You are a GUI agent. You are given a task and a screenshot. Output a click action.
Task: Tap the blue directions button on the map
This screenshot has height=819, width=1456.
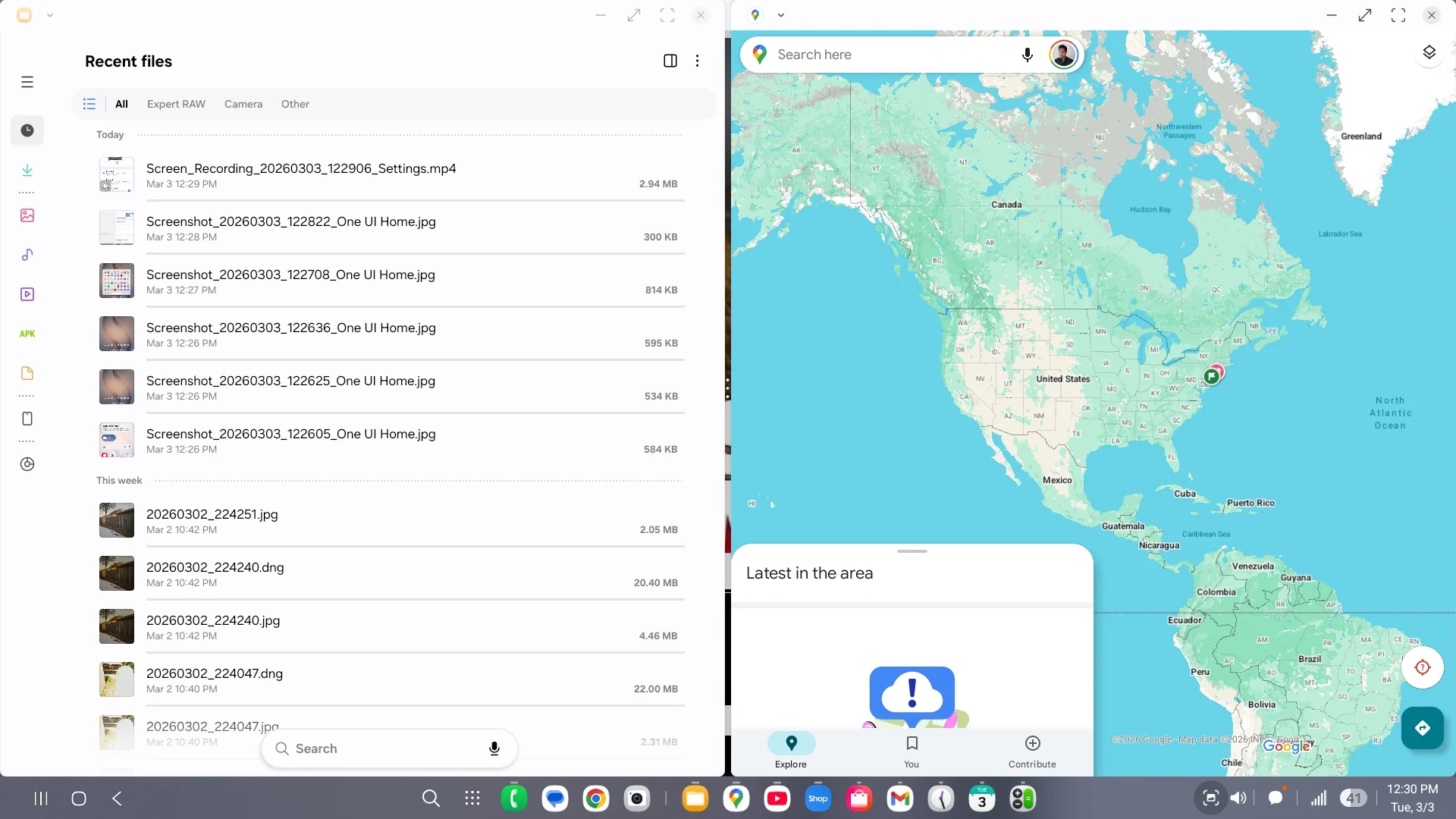1423,728
